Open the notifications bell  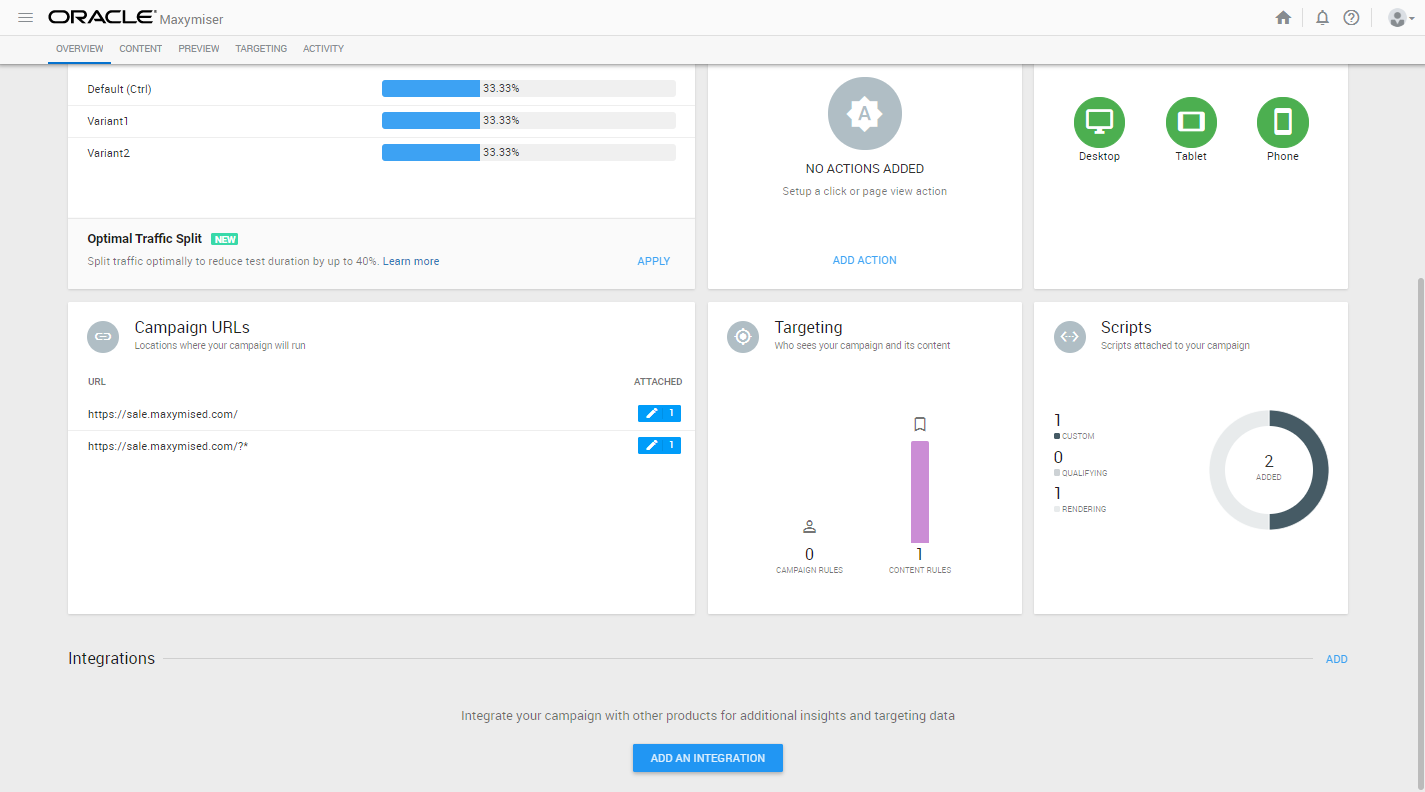1322,18
